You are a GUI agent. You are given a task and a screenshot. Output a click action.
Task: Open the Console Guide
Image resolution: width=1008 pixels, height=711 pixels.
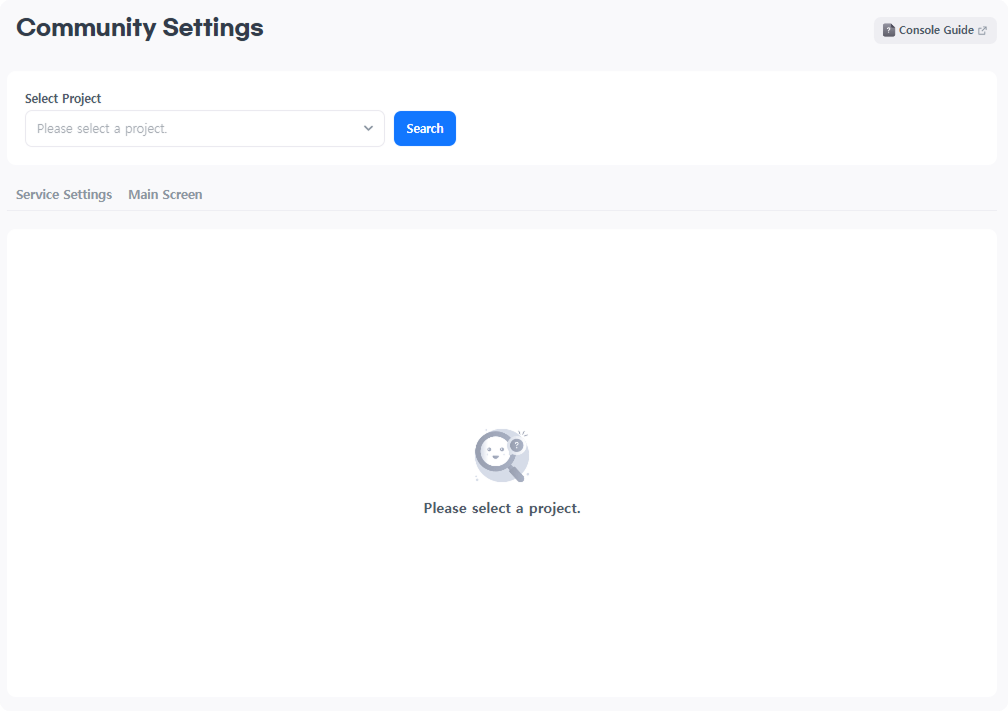(935, 31)
